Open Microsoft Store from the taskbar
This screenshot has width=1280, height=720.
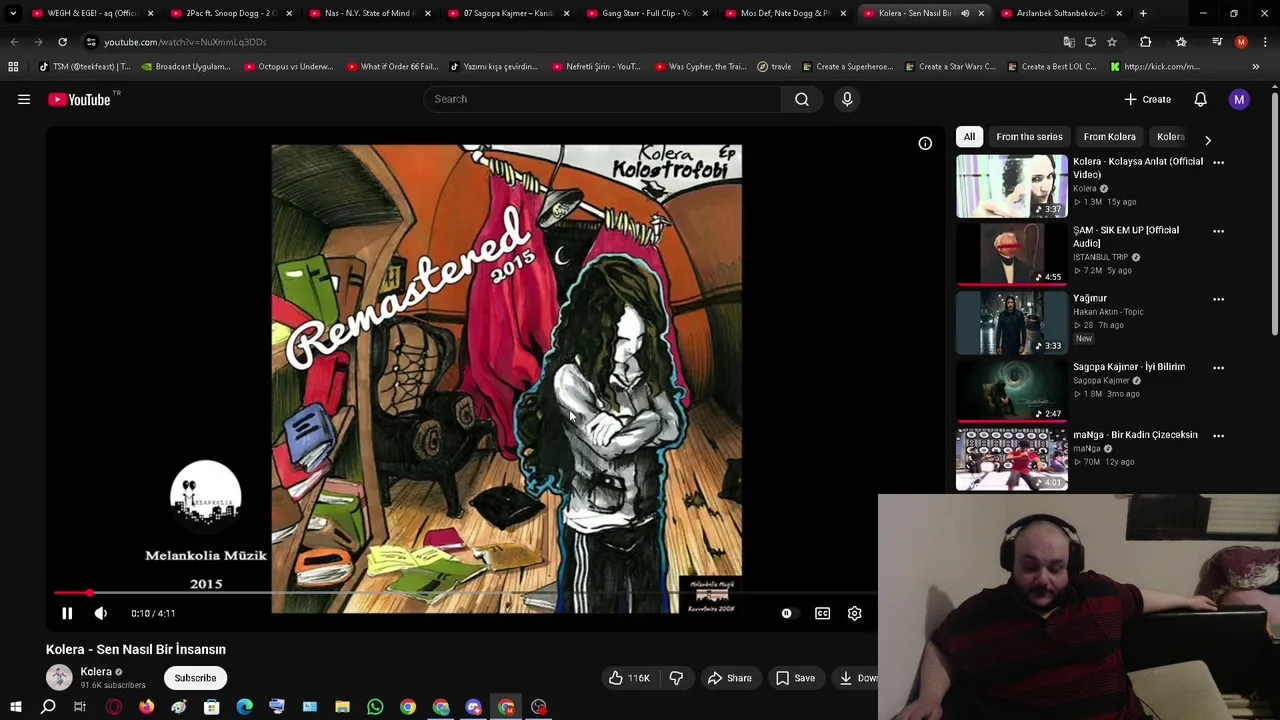point(211,707)
